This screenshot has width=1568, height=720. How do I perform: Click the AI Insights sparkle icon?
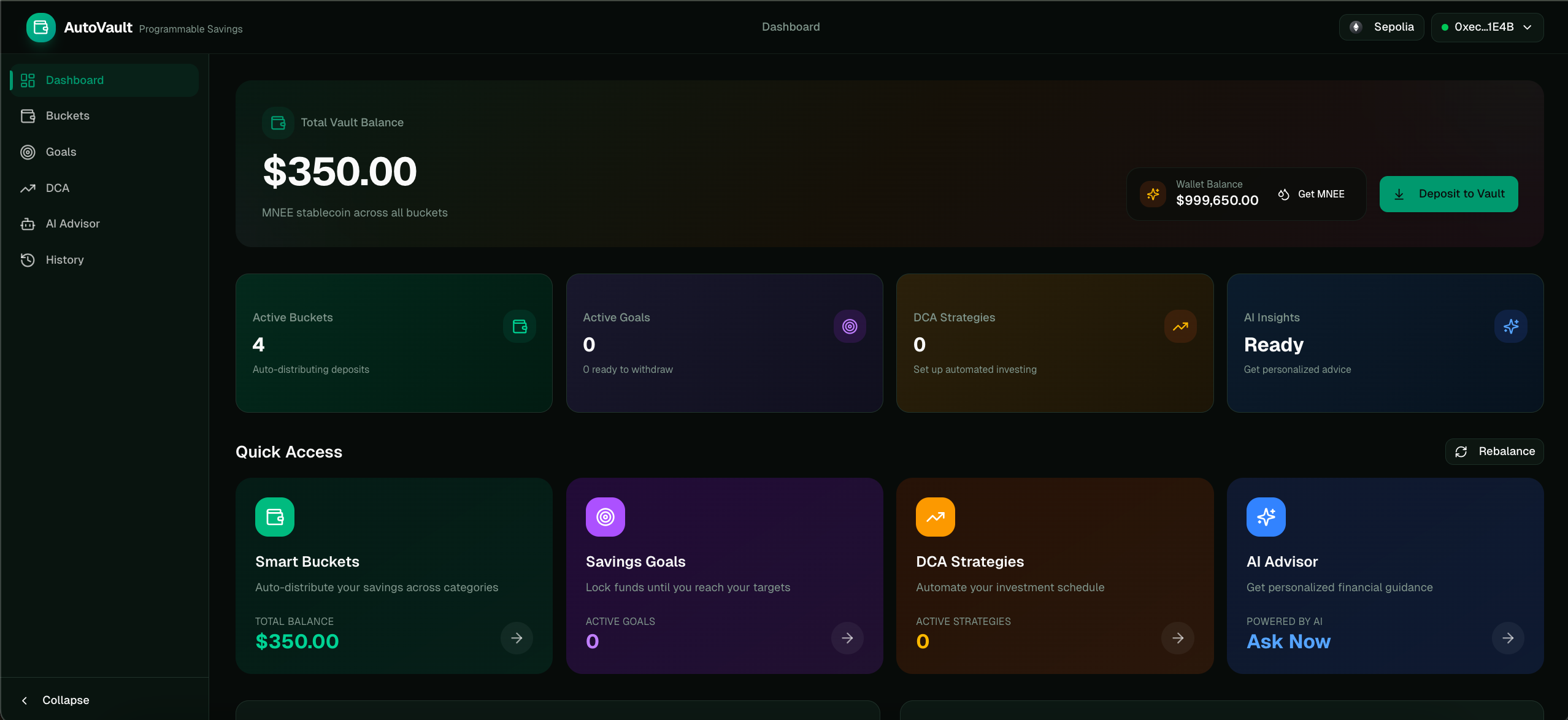tap(1510, 326)
